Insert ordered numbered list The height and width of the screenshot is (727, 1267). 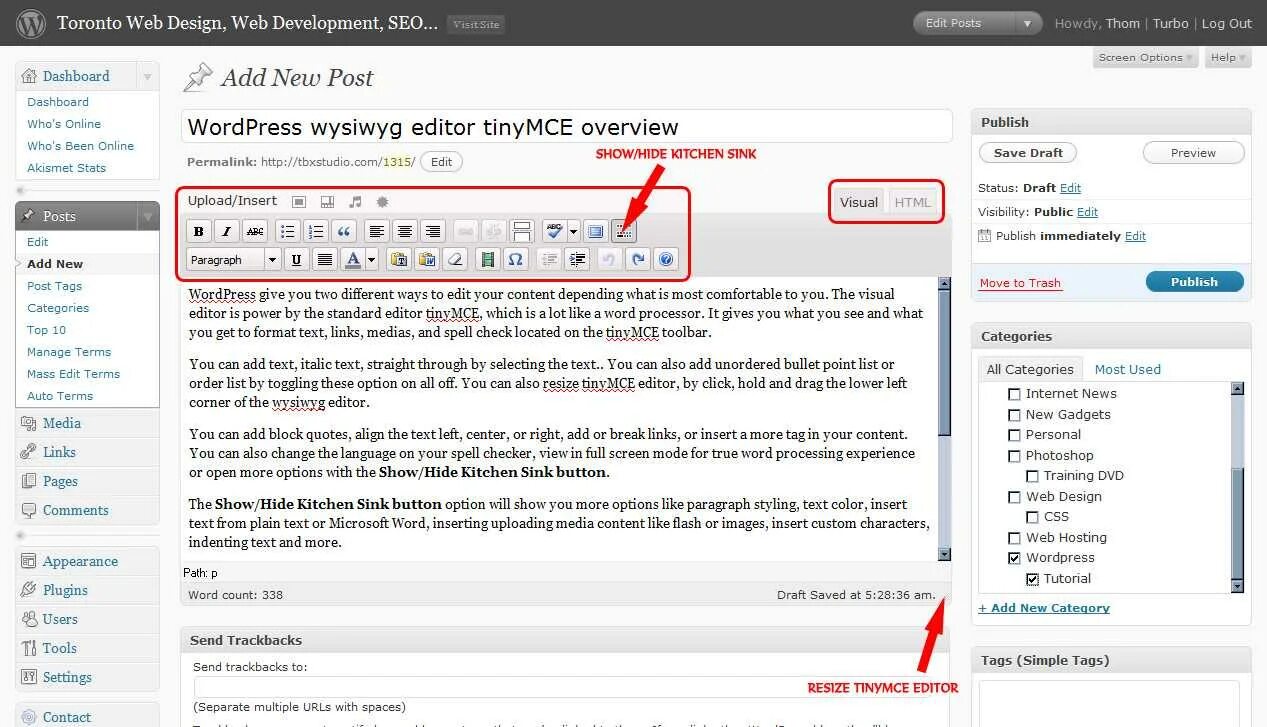coord(316,231)
